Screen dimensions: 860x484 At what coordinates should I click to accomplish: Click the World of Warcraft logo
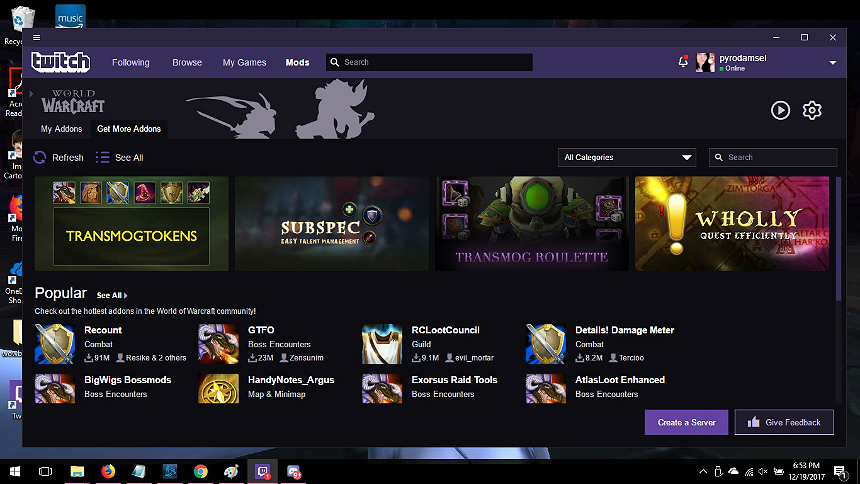(x=73, y=101)
